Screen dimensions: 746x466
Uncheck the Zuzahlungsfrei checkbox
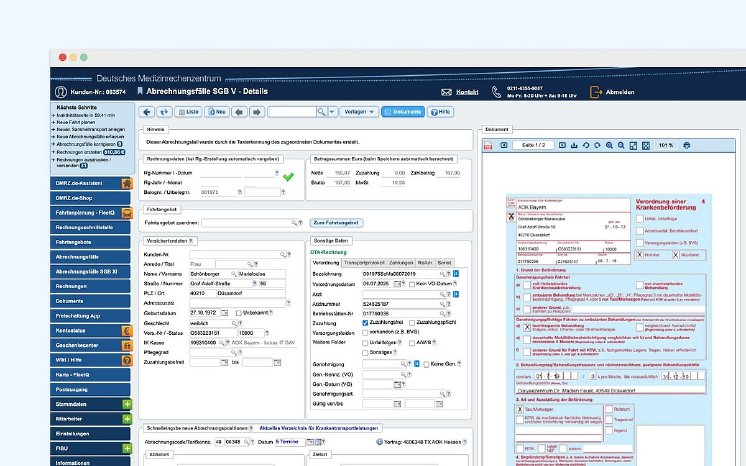(365, 323)
